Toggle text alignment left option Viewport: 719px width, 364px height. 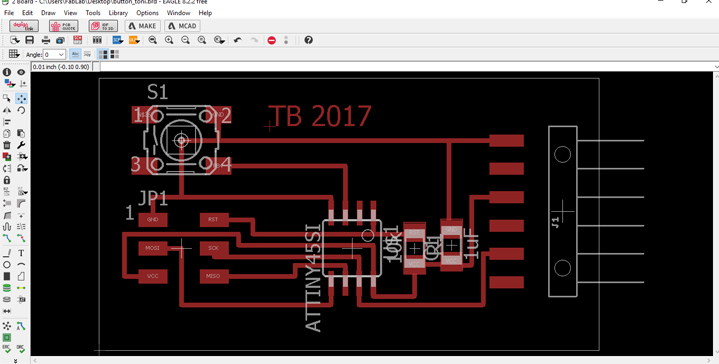pos(75,55)
